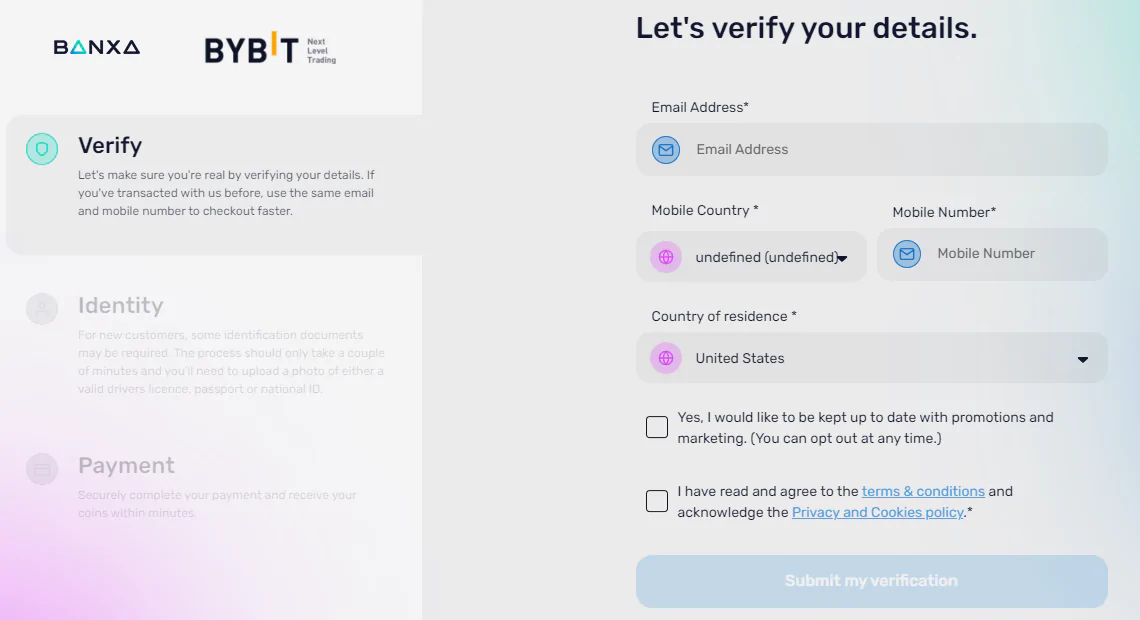1140x620 pixels.
Task: Click the globe icon in Mobile Country
Action: tap(665, 257)
